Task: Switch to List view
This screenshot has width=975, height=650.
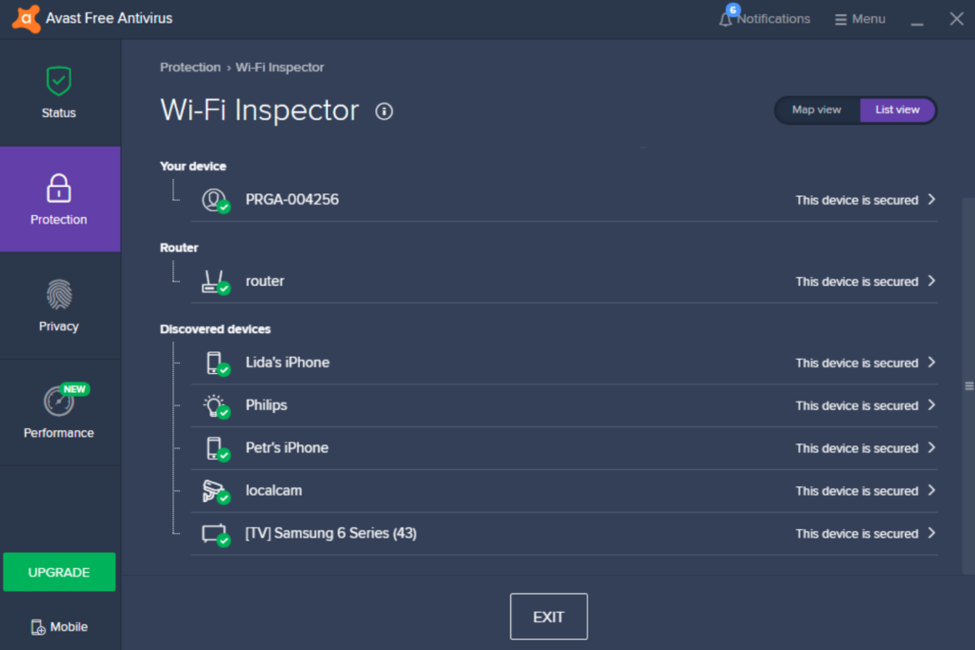Action: coord(897,110)
